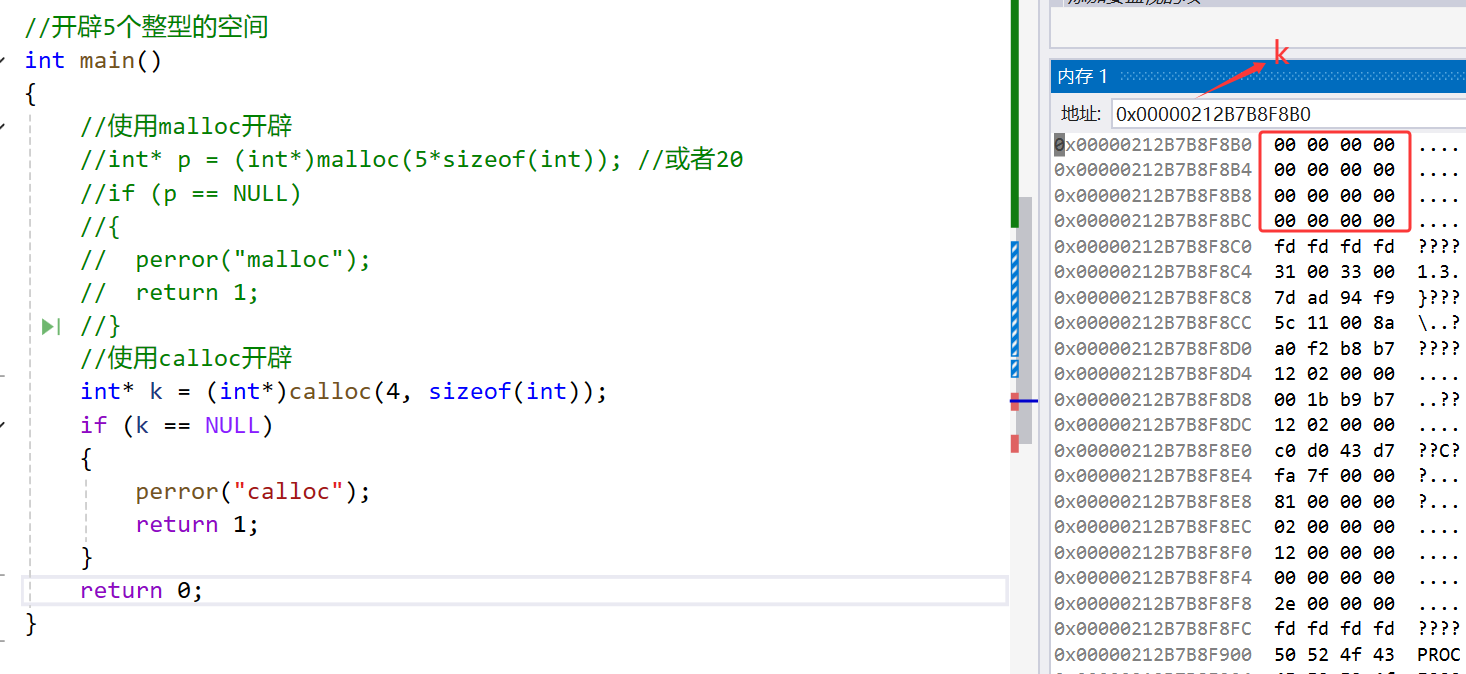Screen dimensions: 1466x674
Task: Click memory row address 0x00000212B7B8F8E4
Action: [1153, 476]
